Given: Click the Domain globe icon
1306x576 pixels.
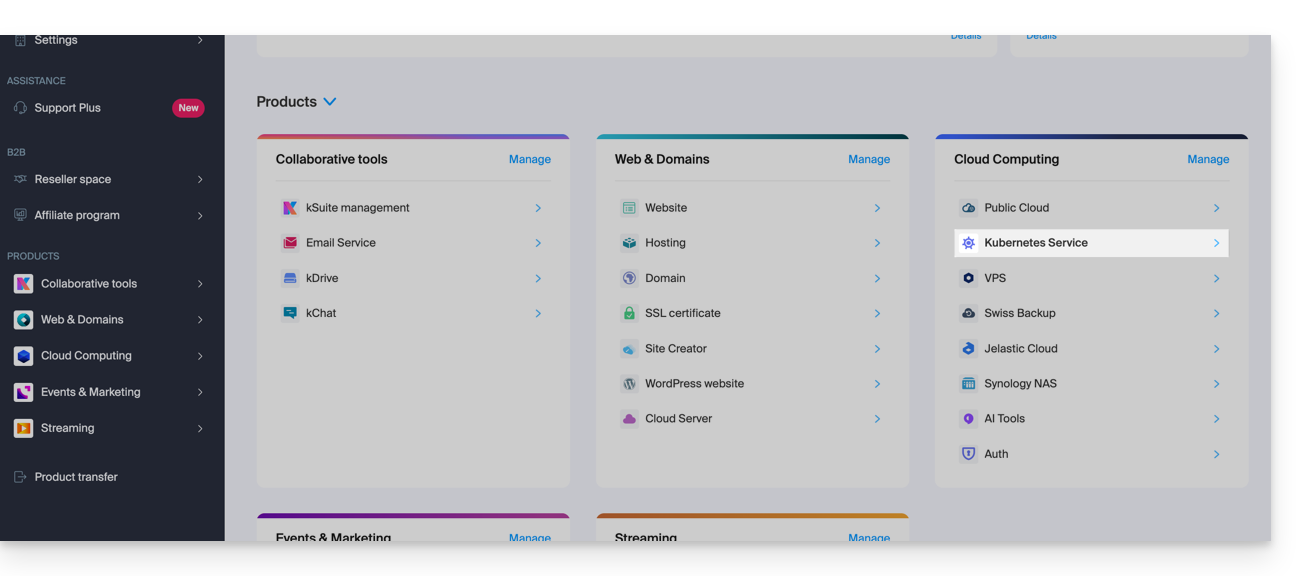Looking at the screenshot, I should (x=629, y=278).
